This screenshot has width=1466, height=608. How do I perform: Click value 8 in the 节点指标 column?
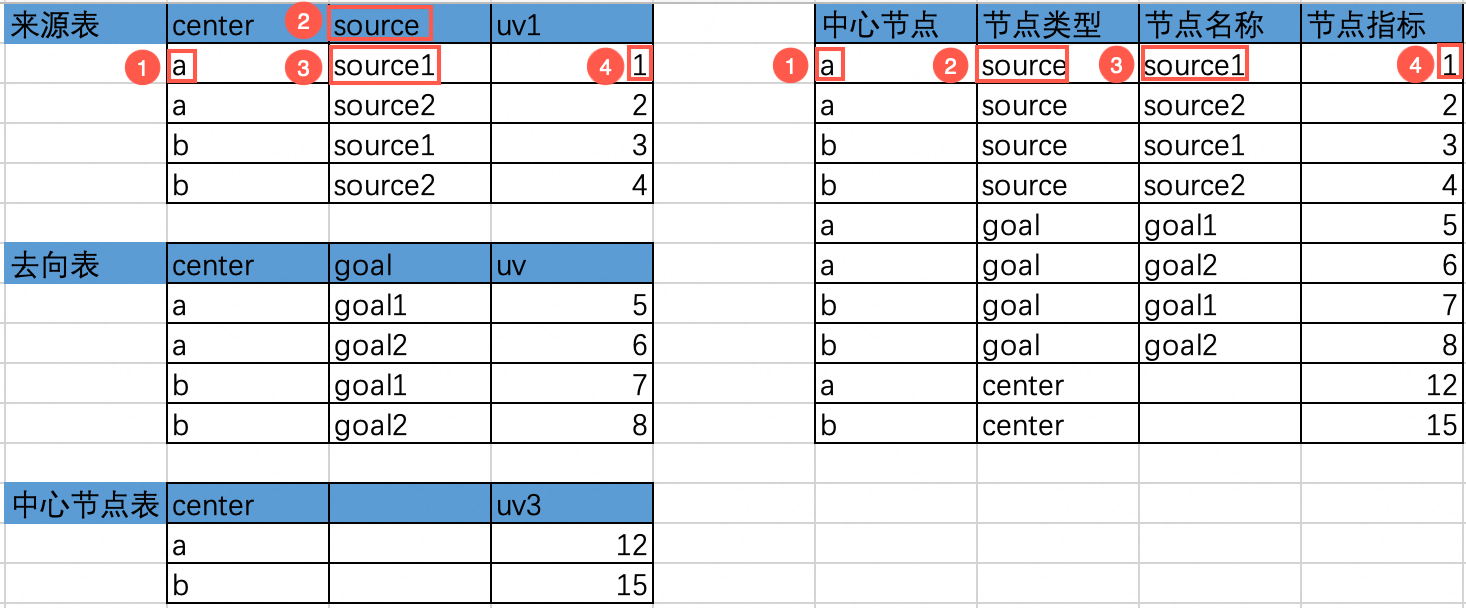pos(1449,346)
